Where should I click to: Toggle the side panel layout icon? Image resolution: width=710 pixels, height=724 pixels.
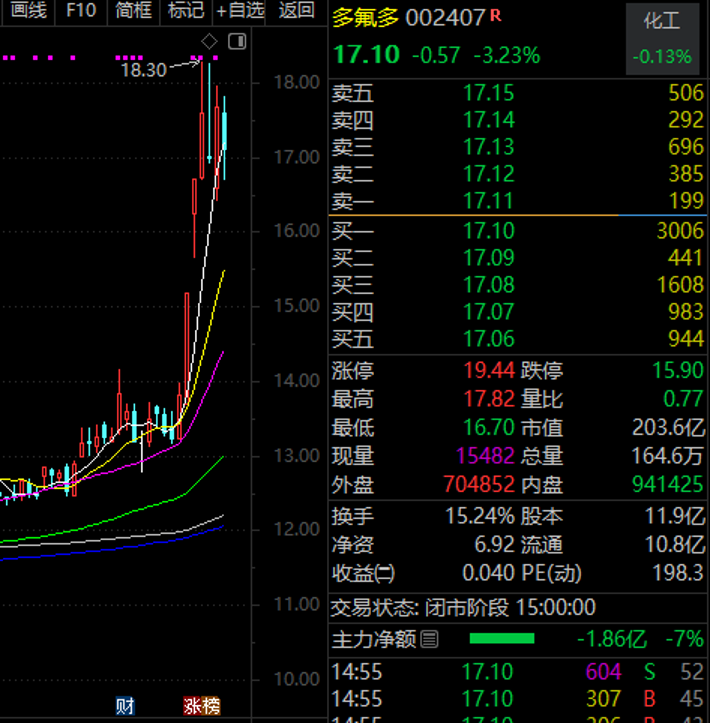tap(237, 41)
